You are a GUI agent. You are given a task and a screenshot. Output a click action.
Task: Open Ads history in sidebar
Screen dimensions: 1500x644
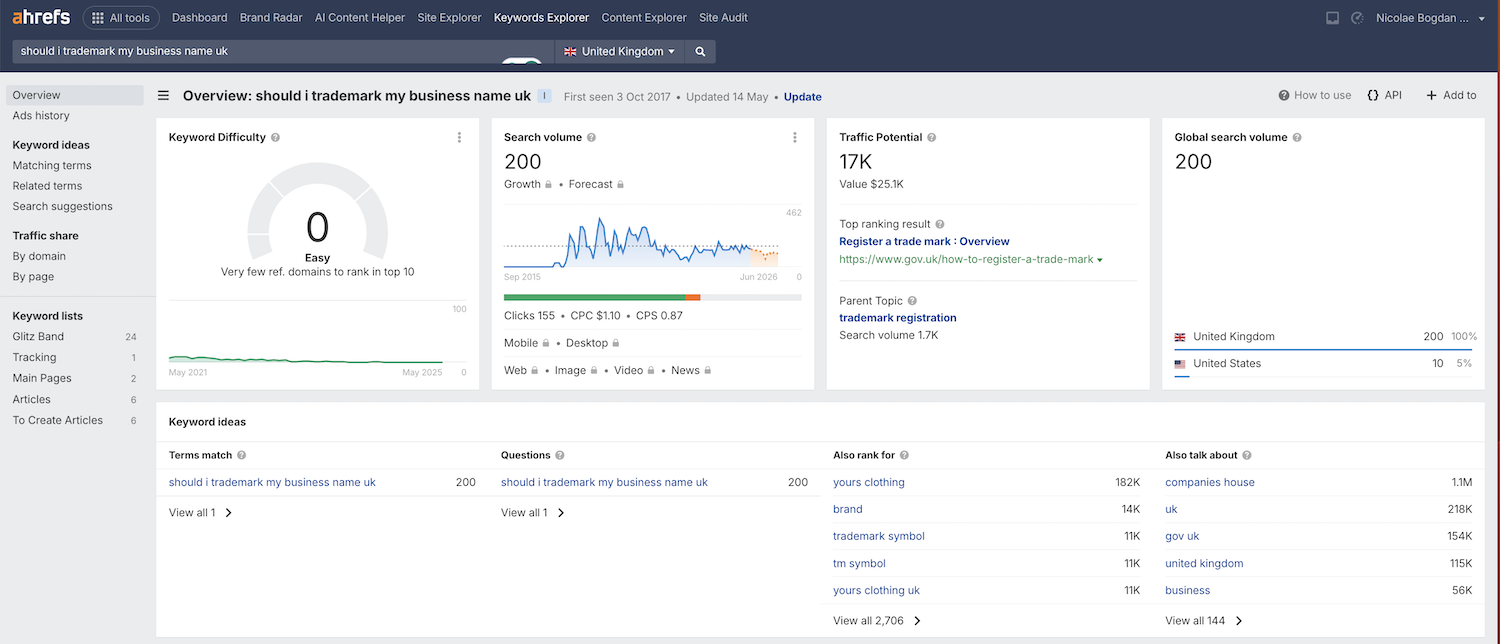coord(41,116)
